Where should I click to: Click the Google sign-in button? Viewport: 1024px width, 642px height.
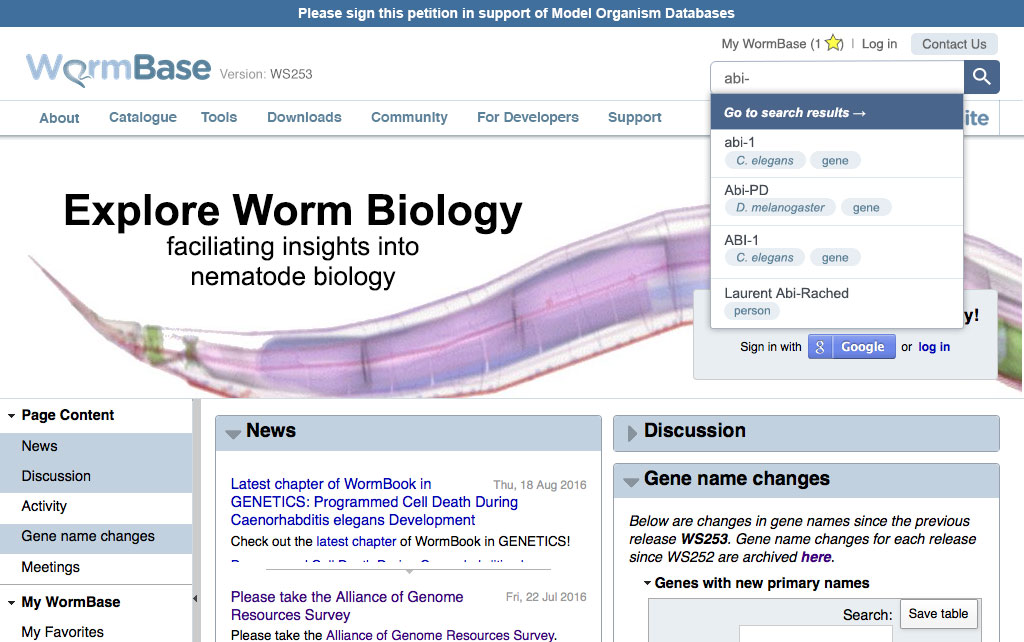(x=851, y=347)
